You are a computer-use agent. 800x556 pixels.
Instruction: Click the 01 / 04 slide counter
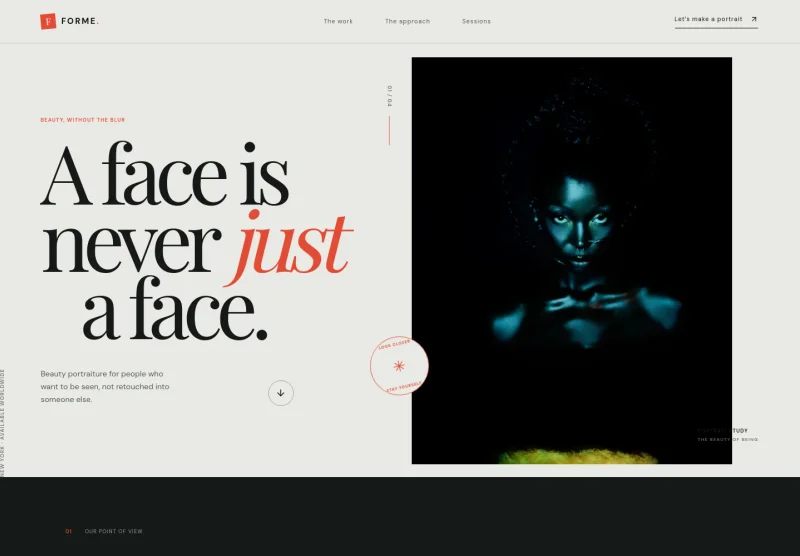tap(390, 95)
